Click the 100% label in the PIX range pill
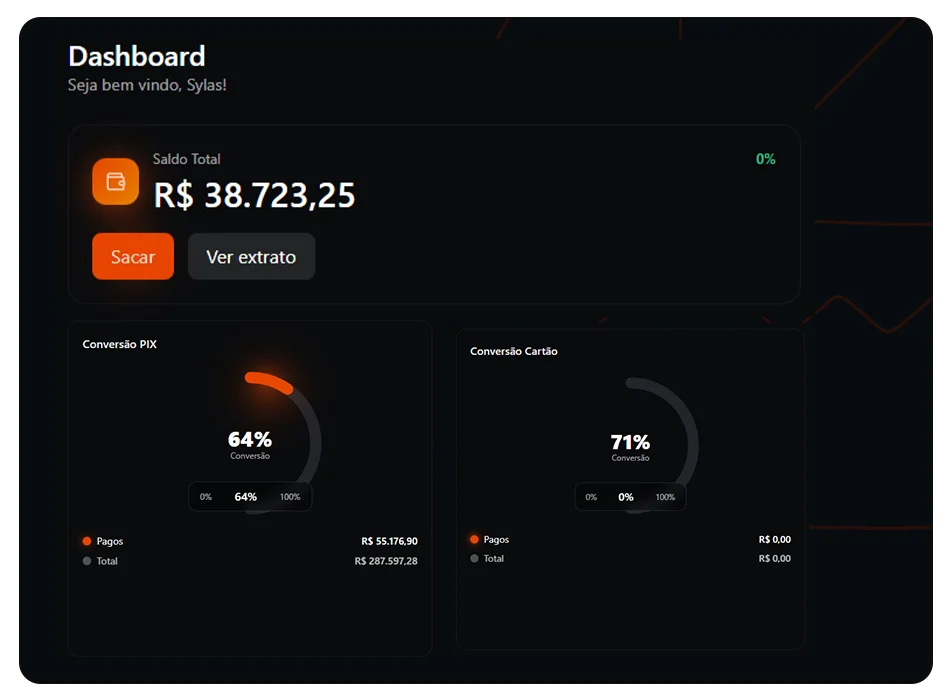The height and width of the screenshot is (700, 950). (x=290, y=497)
